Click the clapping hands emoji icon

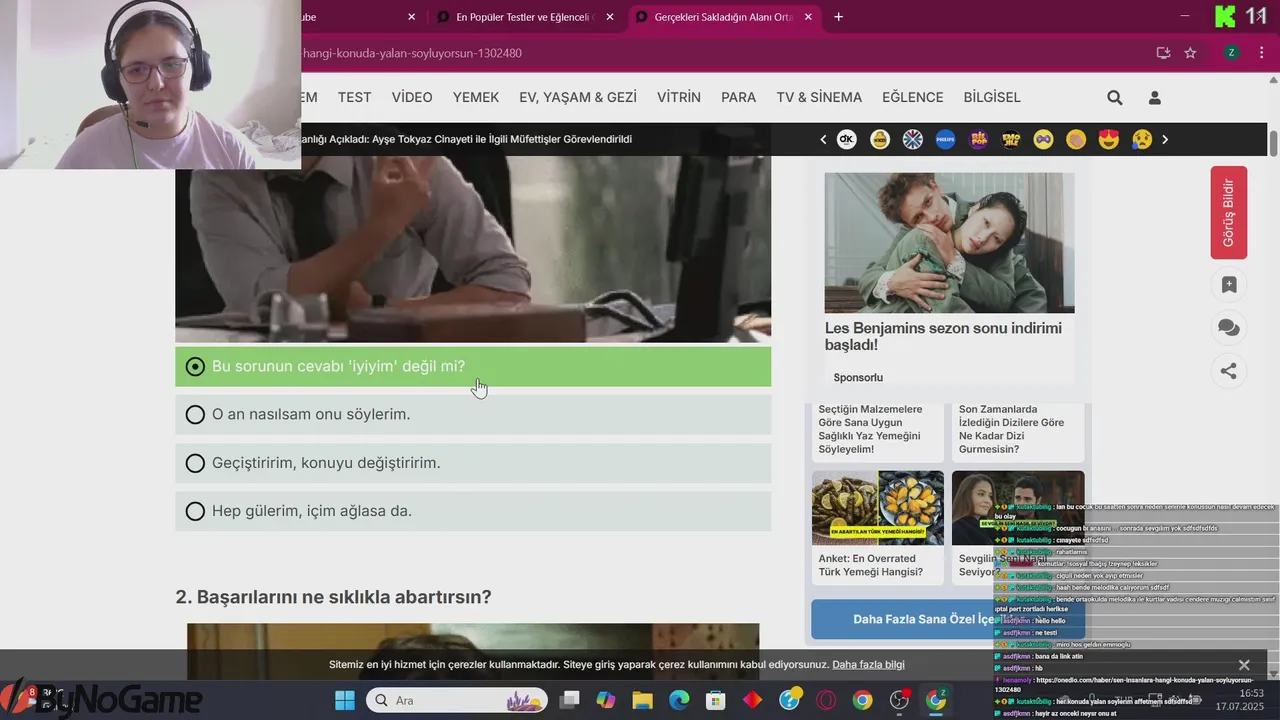(1076, 140)
